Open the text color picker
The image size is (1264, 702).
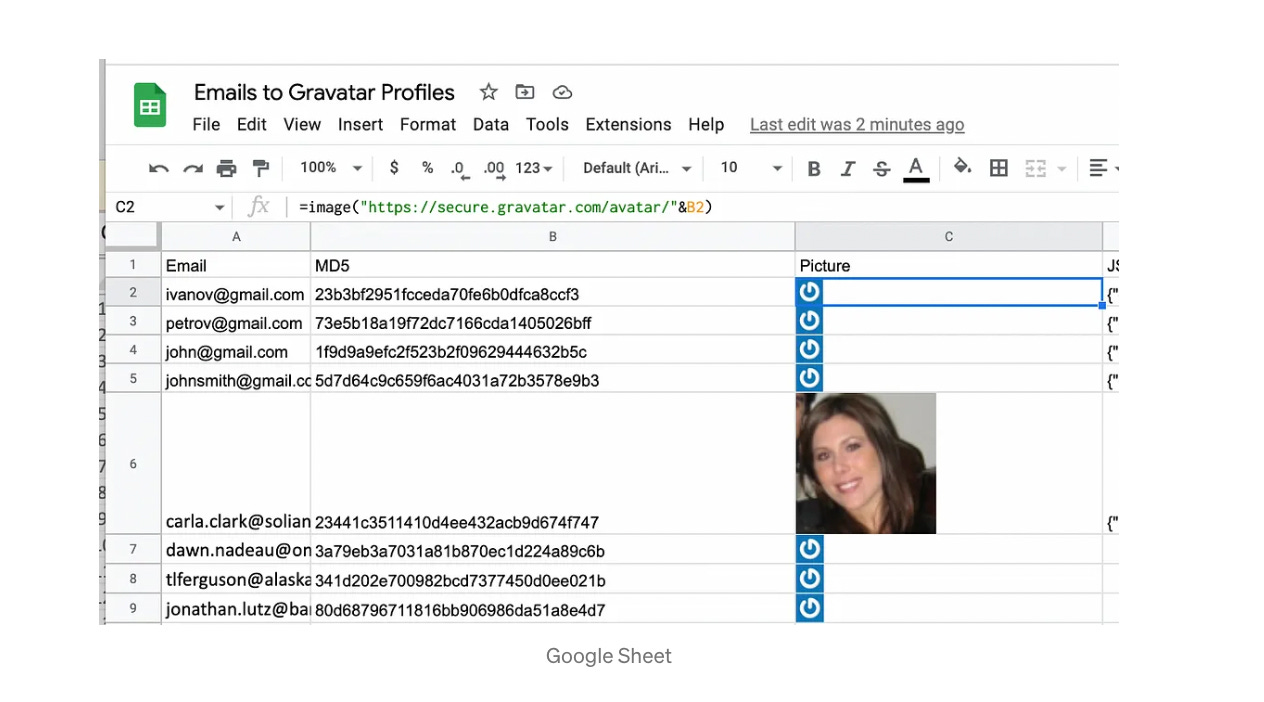point(916,169)
